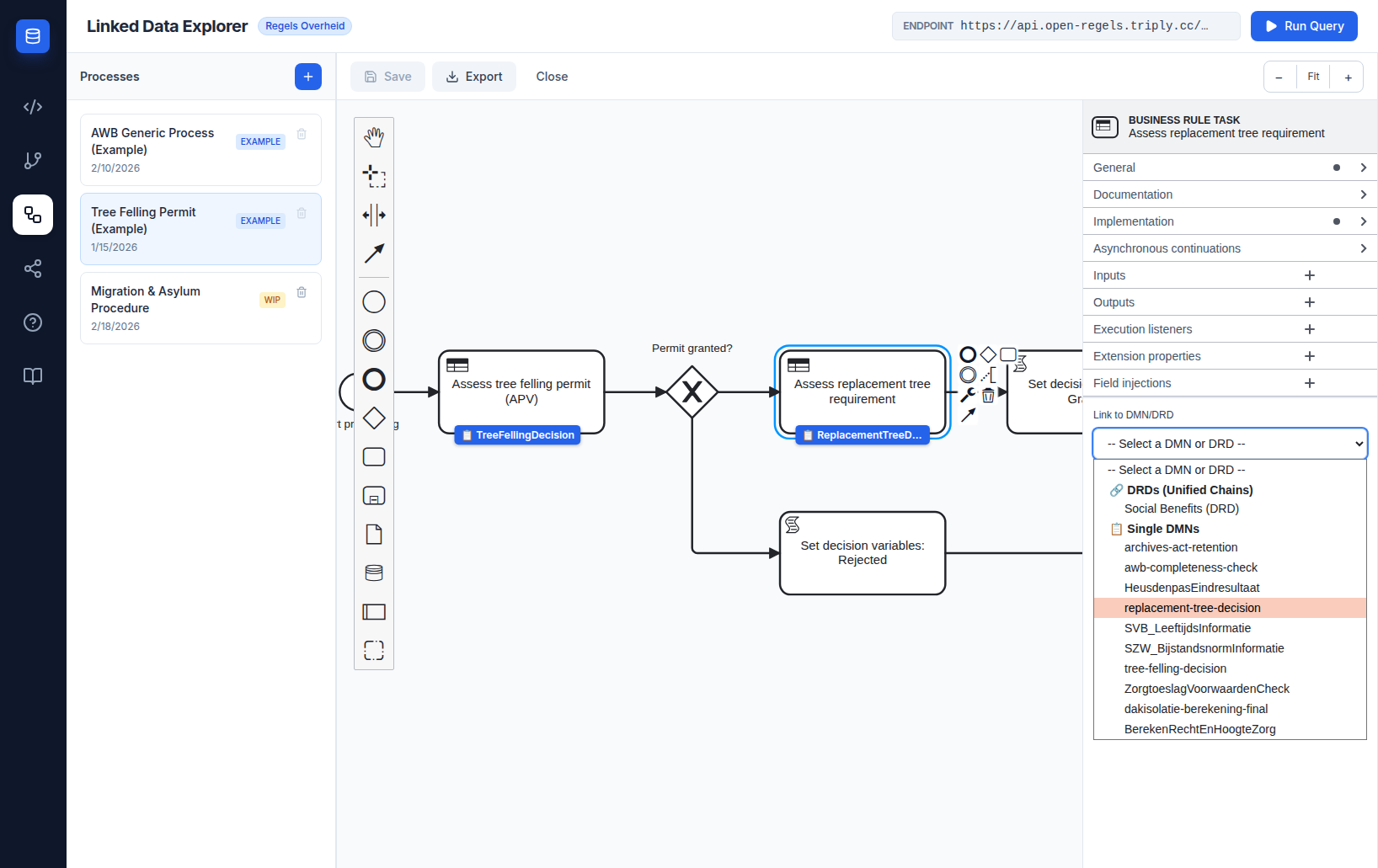Activate the Lasso tool
Screen dimensions: 1378x868
pos(373,176)
